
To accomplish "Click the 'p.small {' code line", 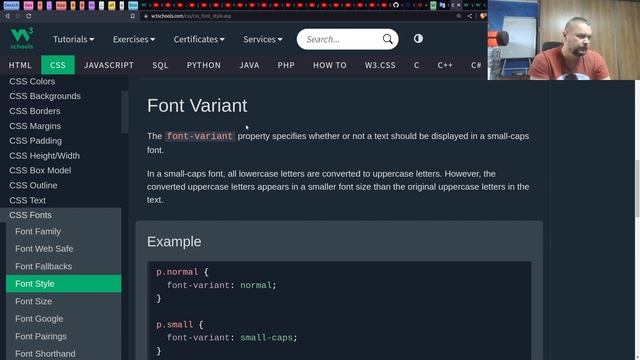I will (x=180, y=324).
